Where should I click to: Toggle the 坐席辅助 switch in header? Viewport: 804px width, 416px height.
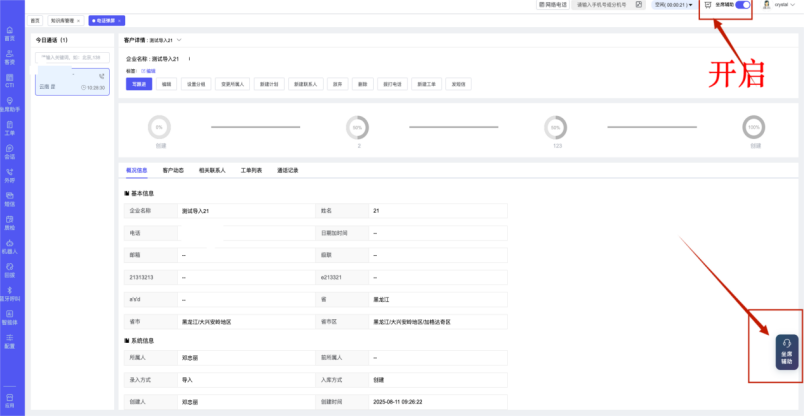[742, 5]
